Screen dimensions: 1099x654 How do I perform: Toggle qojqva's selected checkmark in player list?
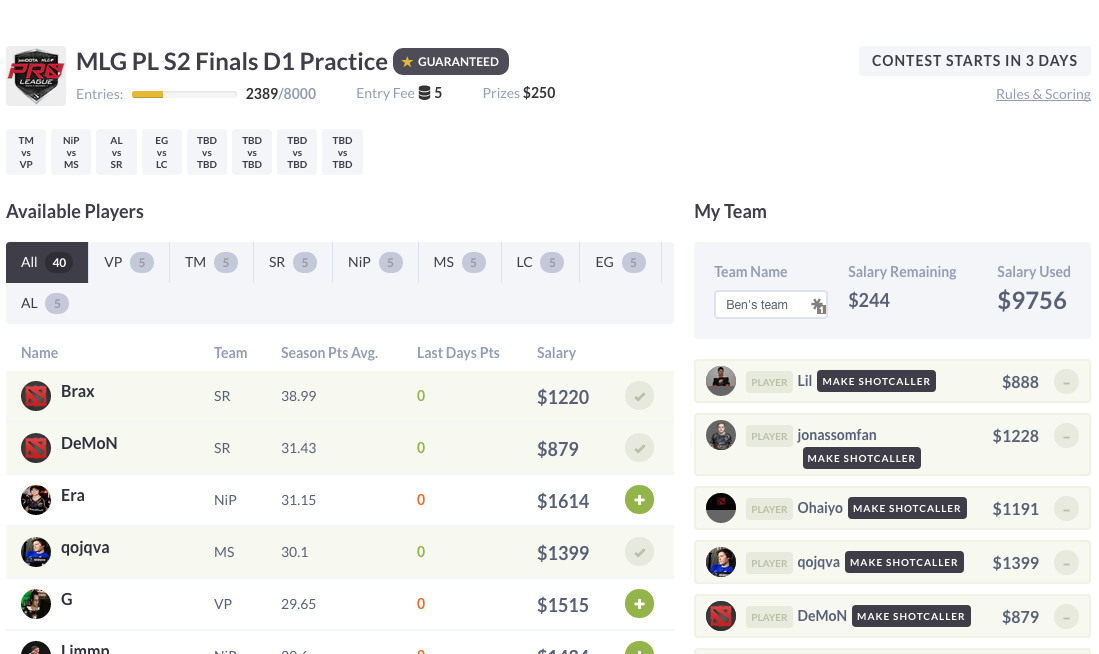pos(639,552)
